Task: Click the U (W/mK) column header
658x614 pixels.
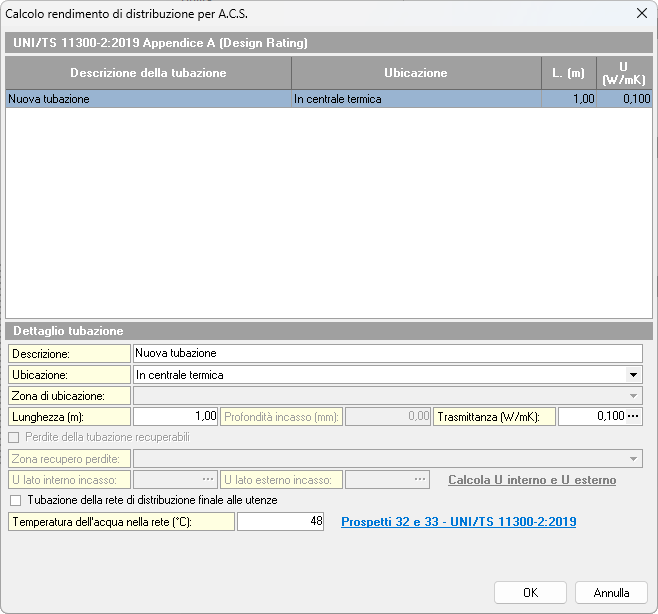Action: pyautogui.click(x=624, y=73)
